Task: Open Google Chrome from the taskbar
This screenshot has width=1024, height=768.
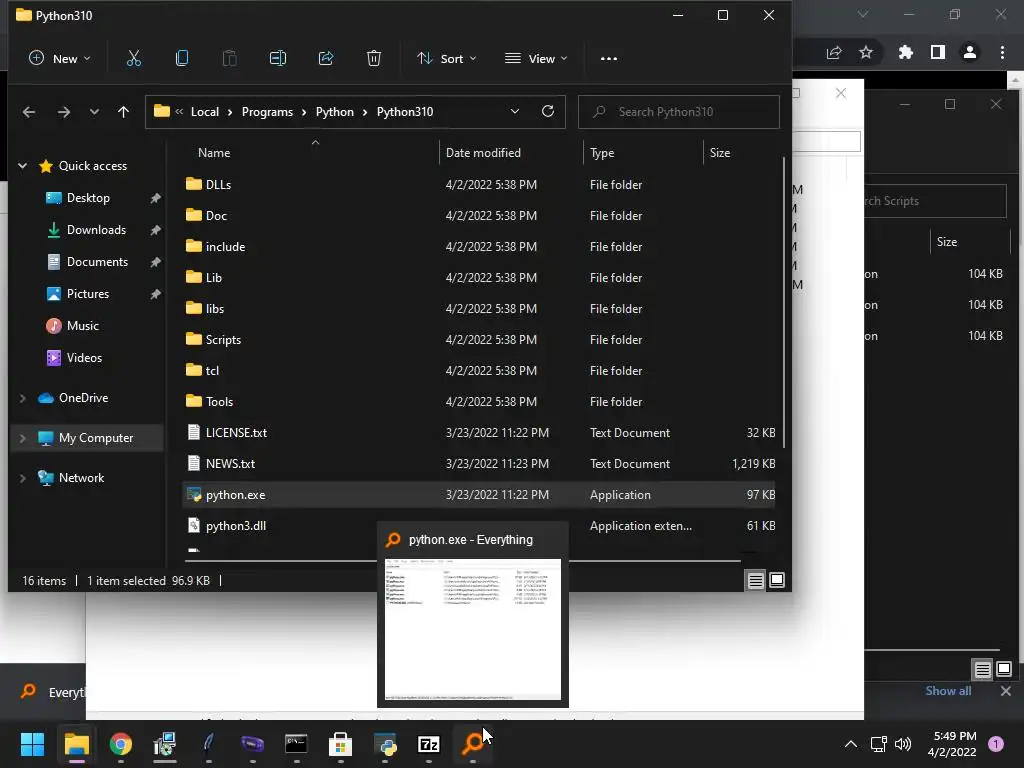Action: [x=121, y=744]
